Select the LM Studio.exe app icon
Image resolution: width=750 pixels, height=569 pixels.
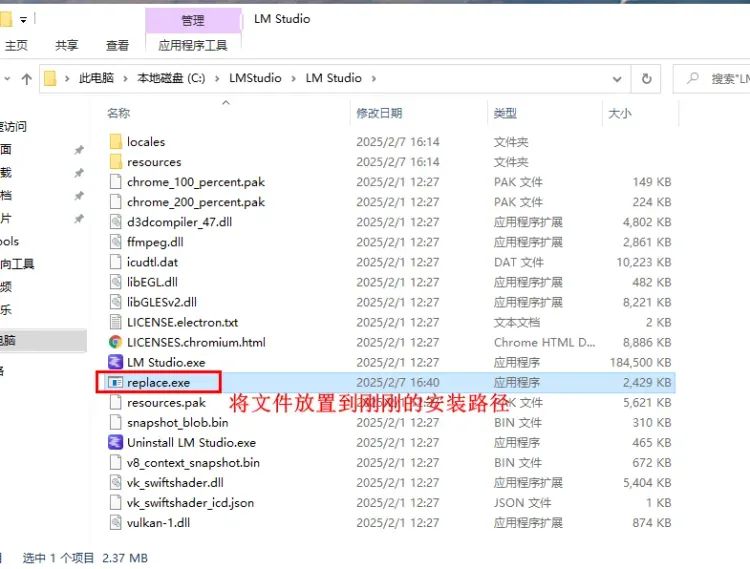click(x=115, y=362)
